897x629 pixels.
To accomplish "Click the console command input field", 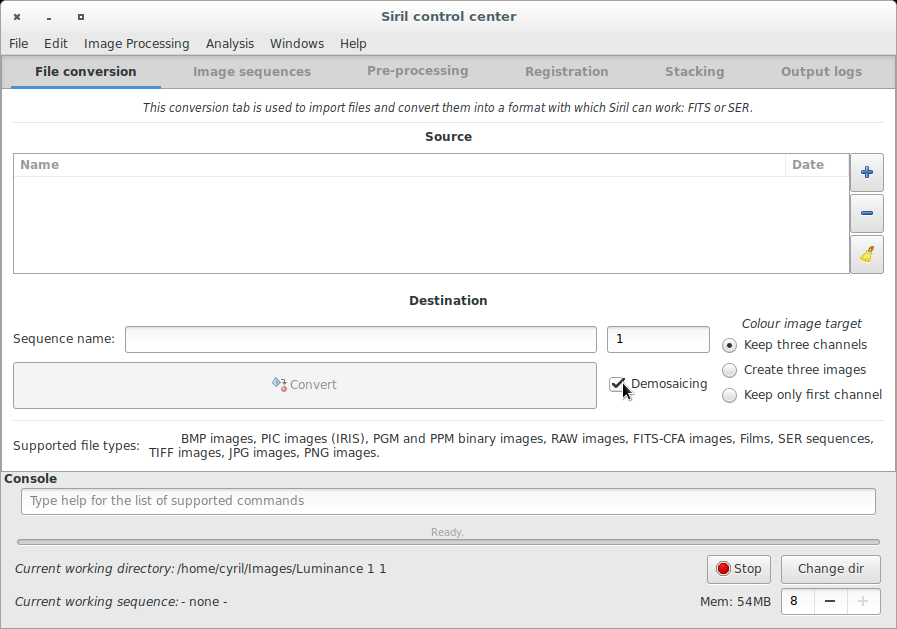I will coord(448,501).
